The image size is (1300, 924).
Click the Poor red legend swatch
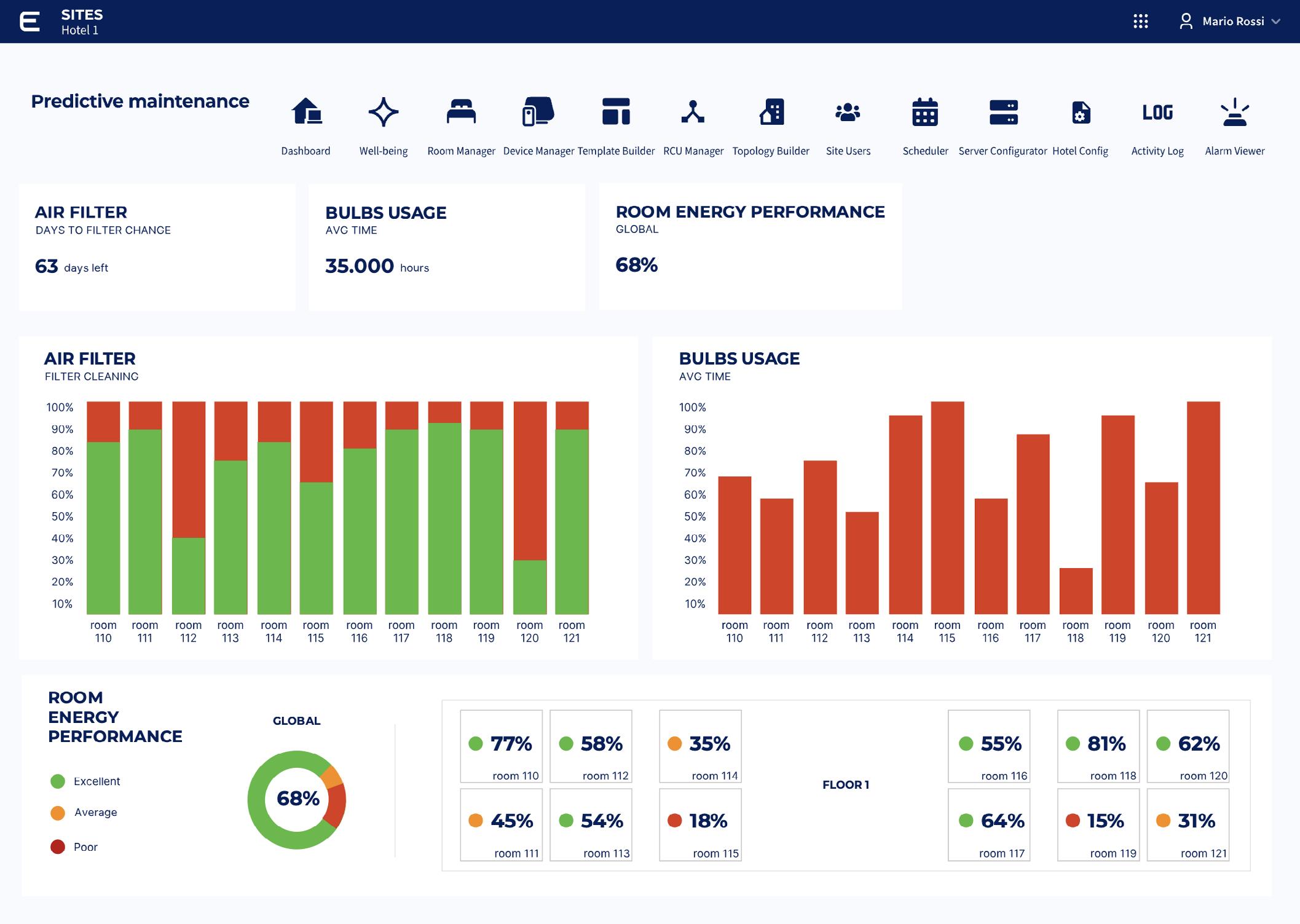58,847
